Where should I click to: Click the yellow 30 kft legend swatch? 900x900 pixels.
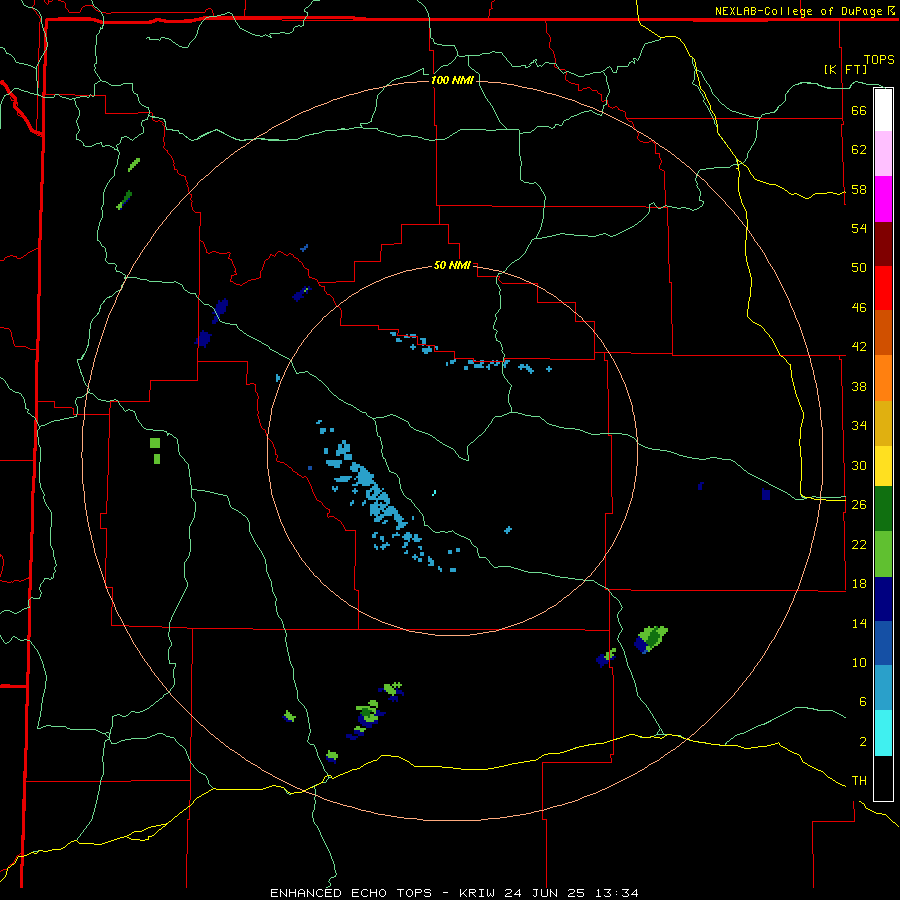tap(883, 466)
